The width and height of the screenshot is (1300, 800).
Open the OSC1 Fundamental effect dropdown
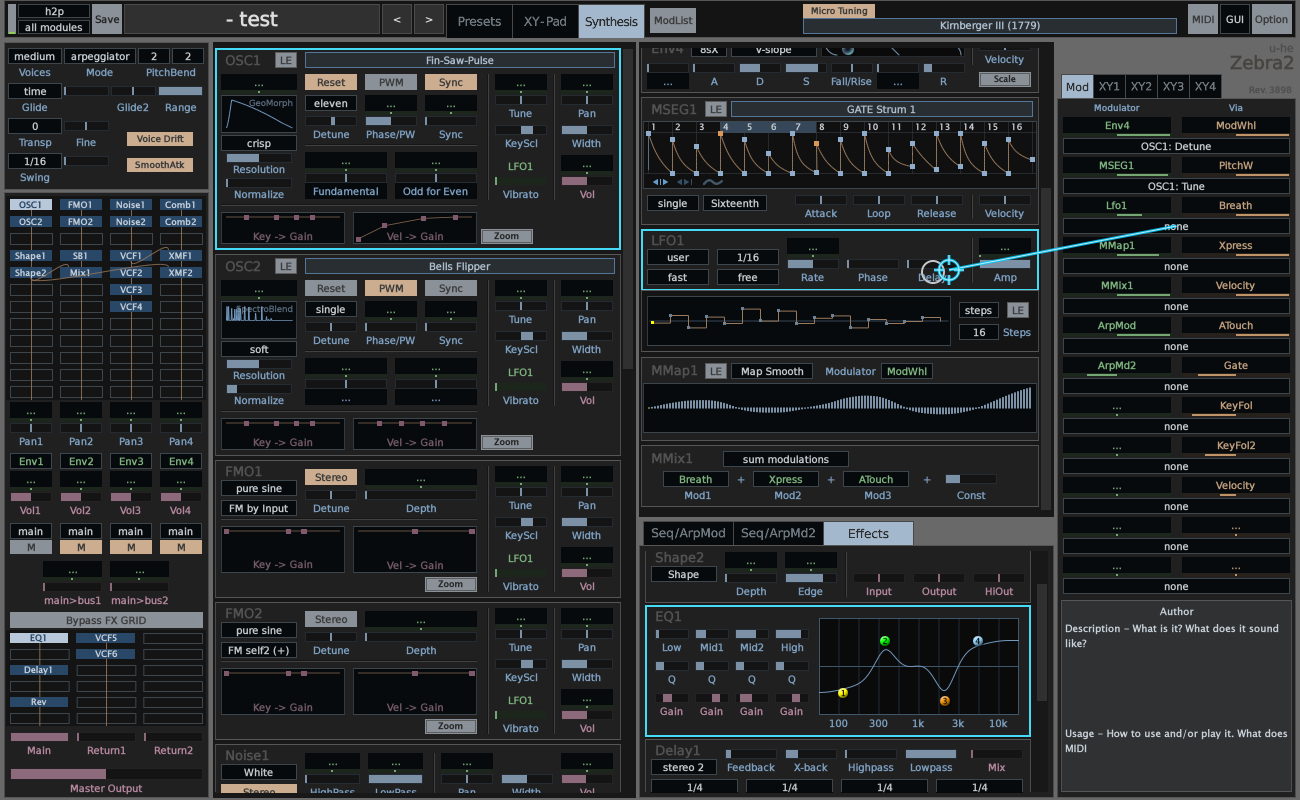tap(346, 191)
